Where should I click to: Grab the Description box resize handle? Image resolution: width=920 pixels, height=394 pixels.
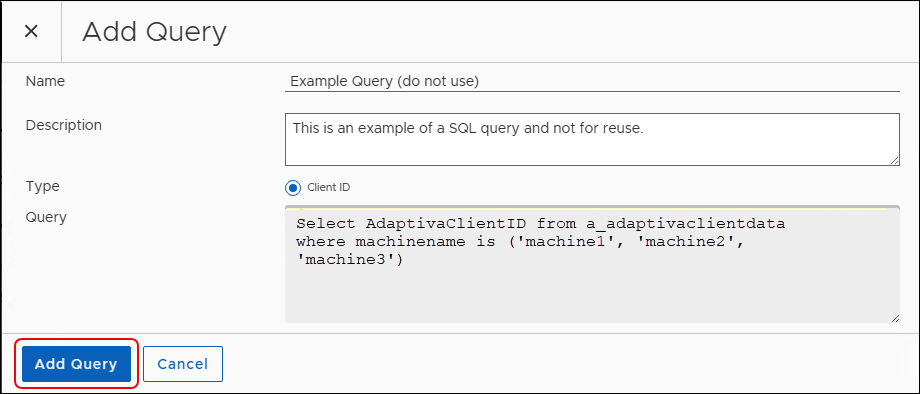(894, 161)
